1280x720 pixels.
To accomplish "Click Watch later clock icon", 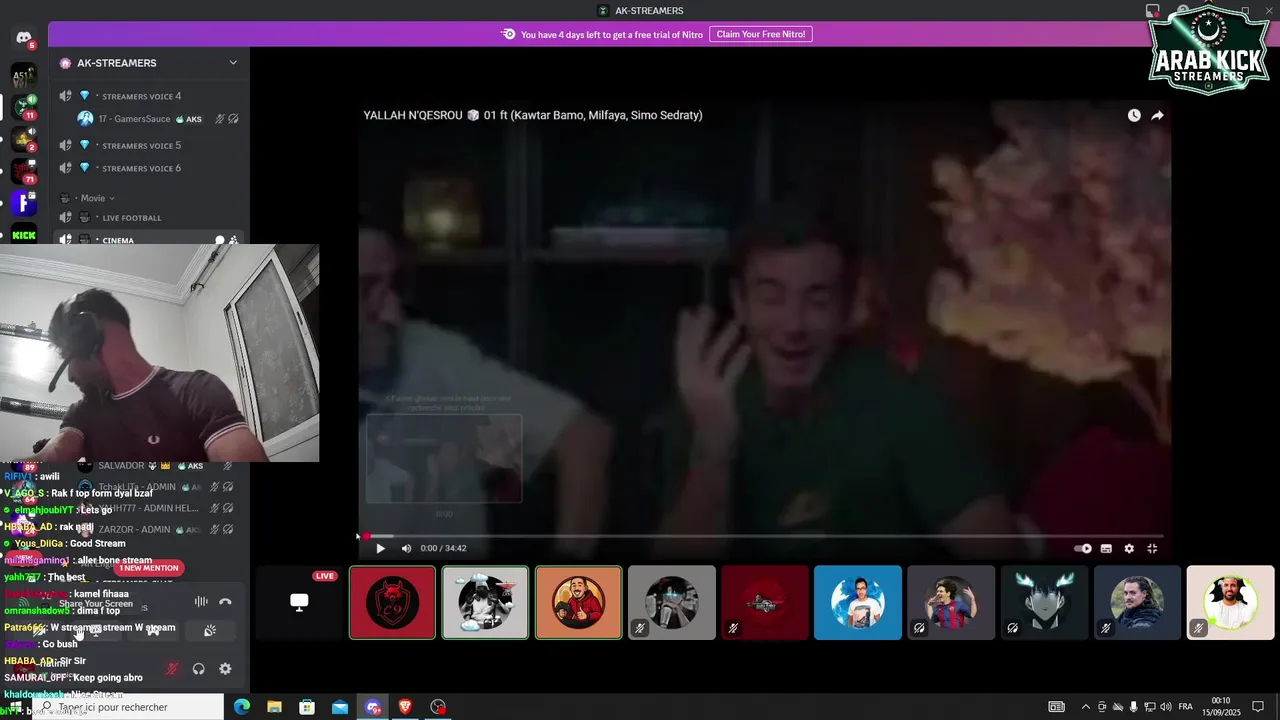I will click(1134, 115).
